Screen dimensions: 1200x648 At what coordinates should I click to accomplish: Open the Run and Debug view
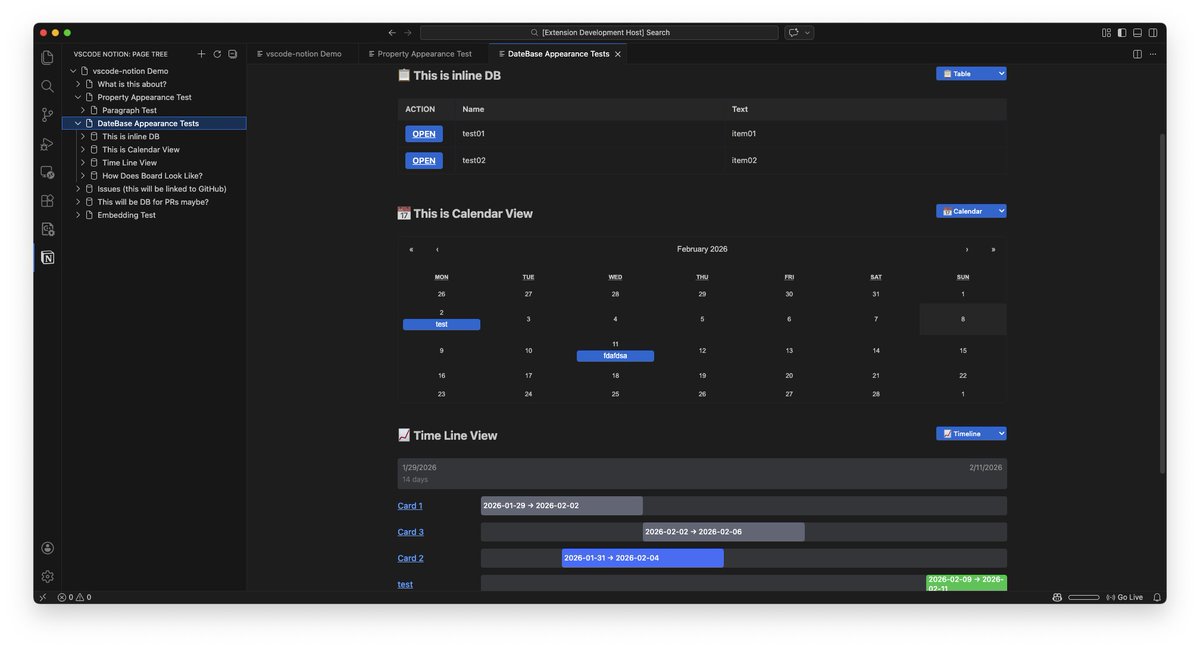point(47,144)
